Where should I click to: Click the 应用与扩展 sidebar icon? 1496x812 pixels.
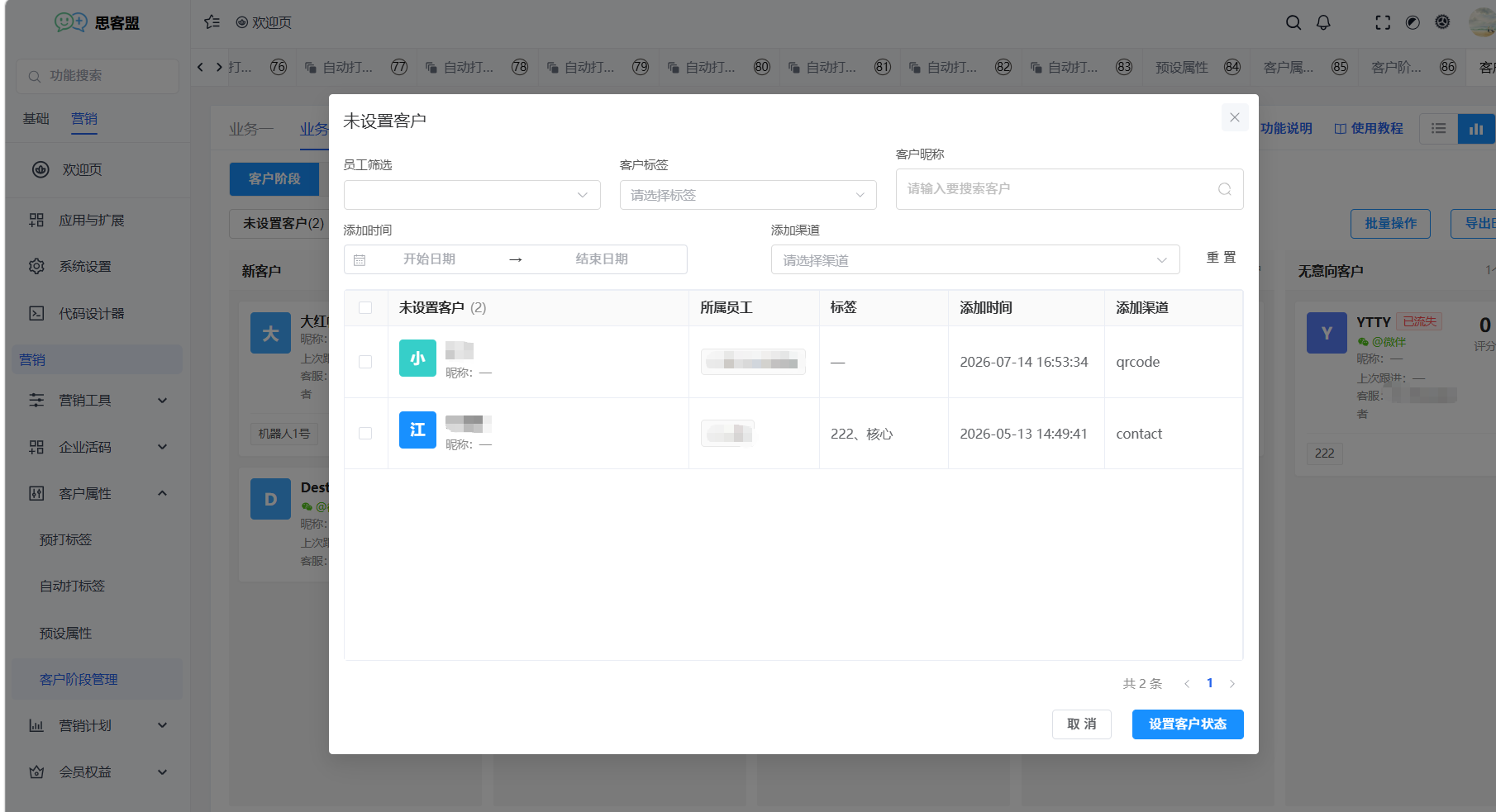point(36,220)
